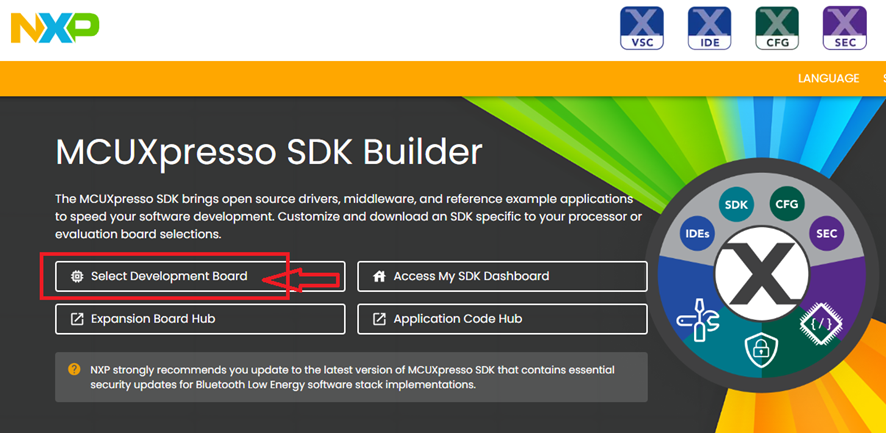Click the code chip icon on the wheel

pos(821,324)
